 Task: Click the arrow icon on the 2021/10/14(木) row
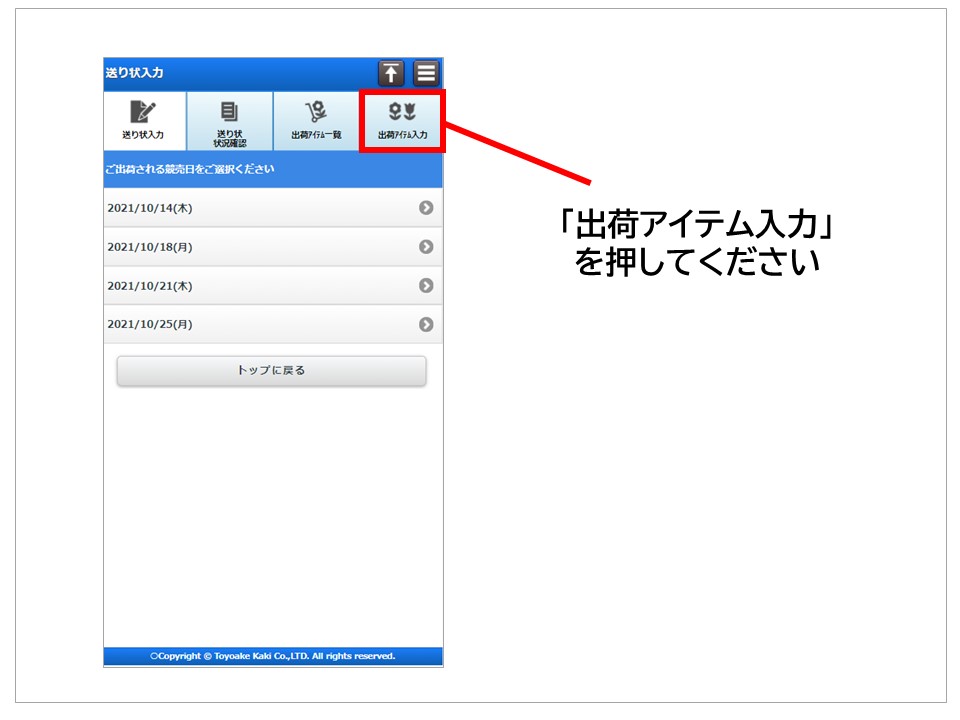coord(426,208)
